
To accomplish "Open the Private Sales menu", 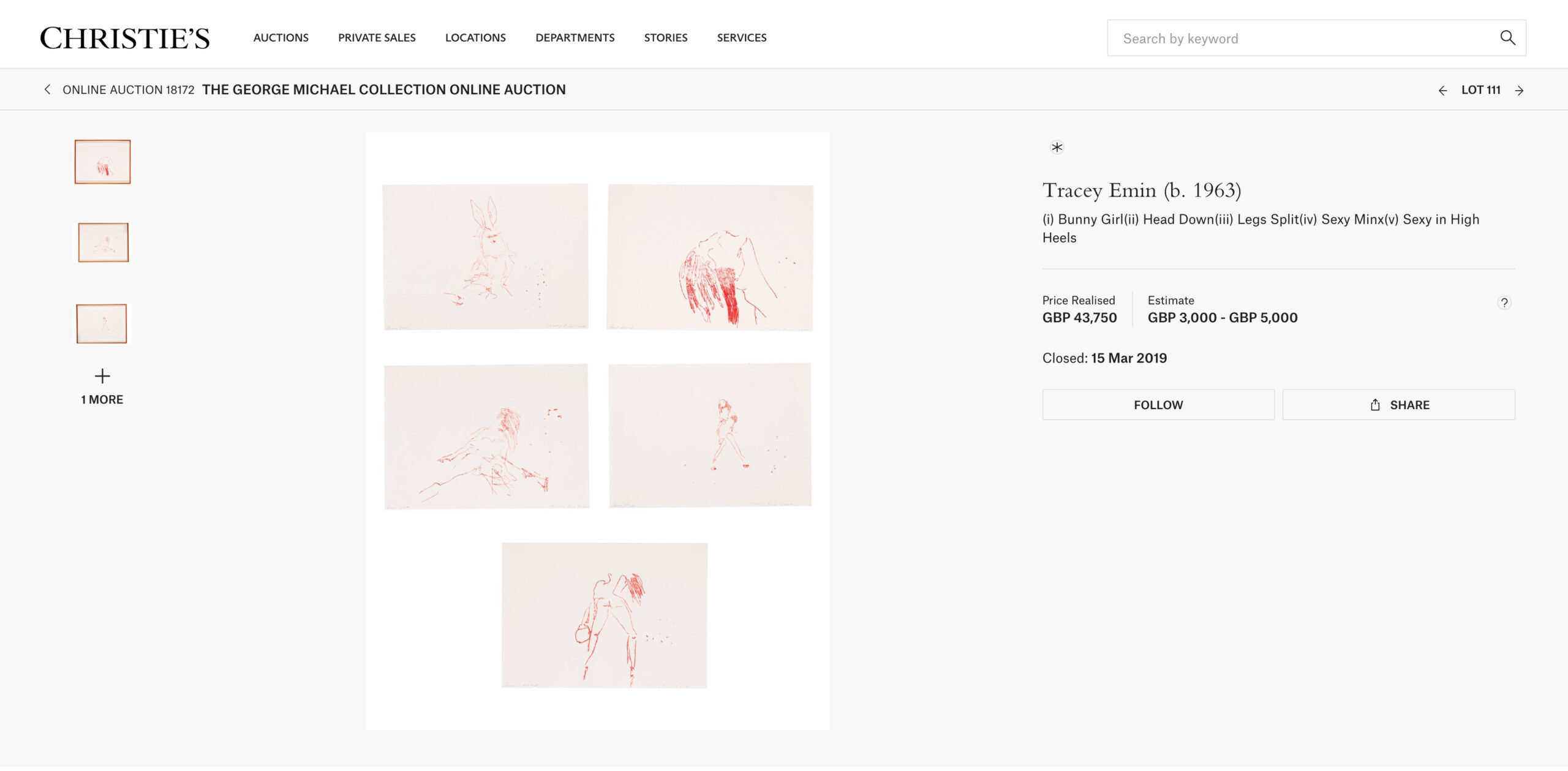I will (x=377, y=38).
